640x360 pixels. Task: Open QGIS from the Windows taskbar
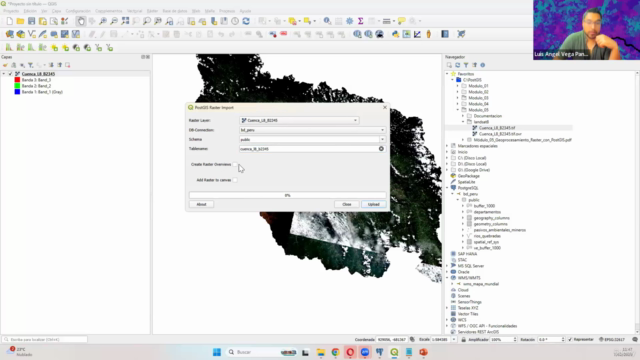click(x=394, y=352)
